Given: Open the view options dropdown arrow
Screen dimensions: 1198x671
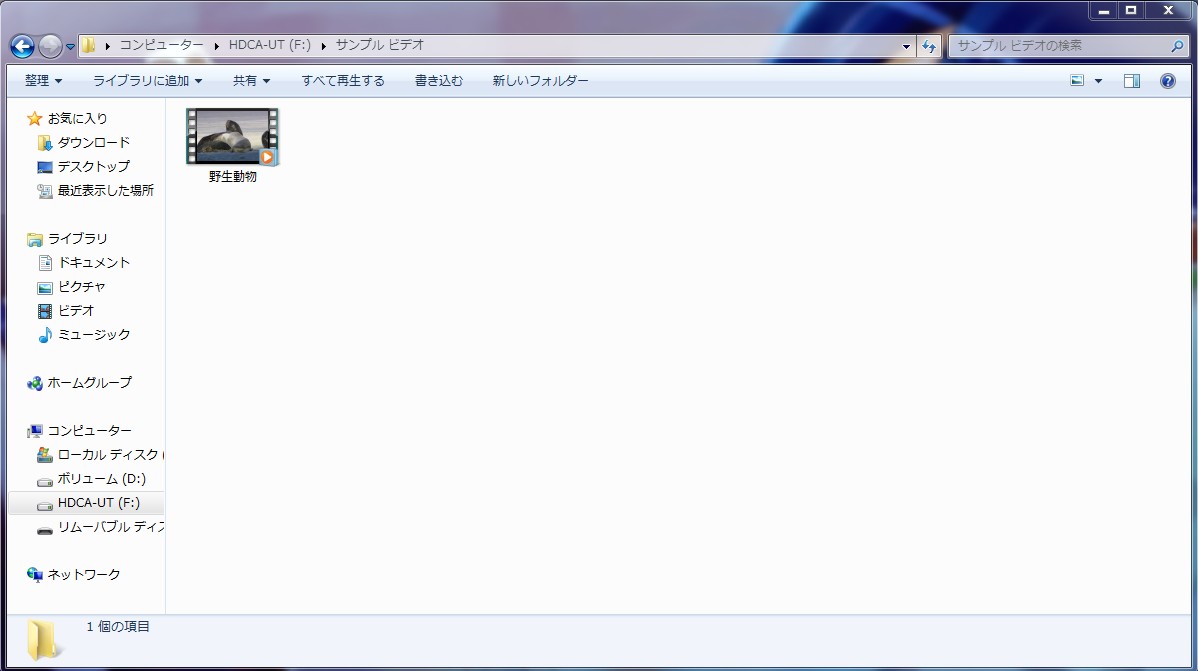Looking at the screenshot, I should pos(1099,80).
